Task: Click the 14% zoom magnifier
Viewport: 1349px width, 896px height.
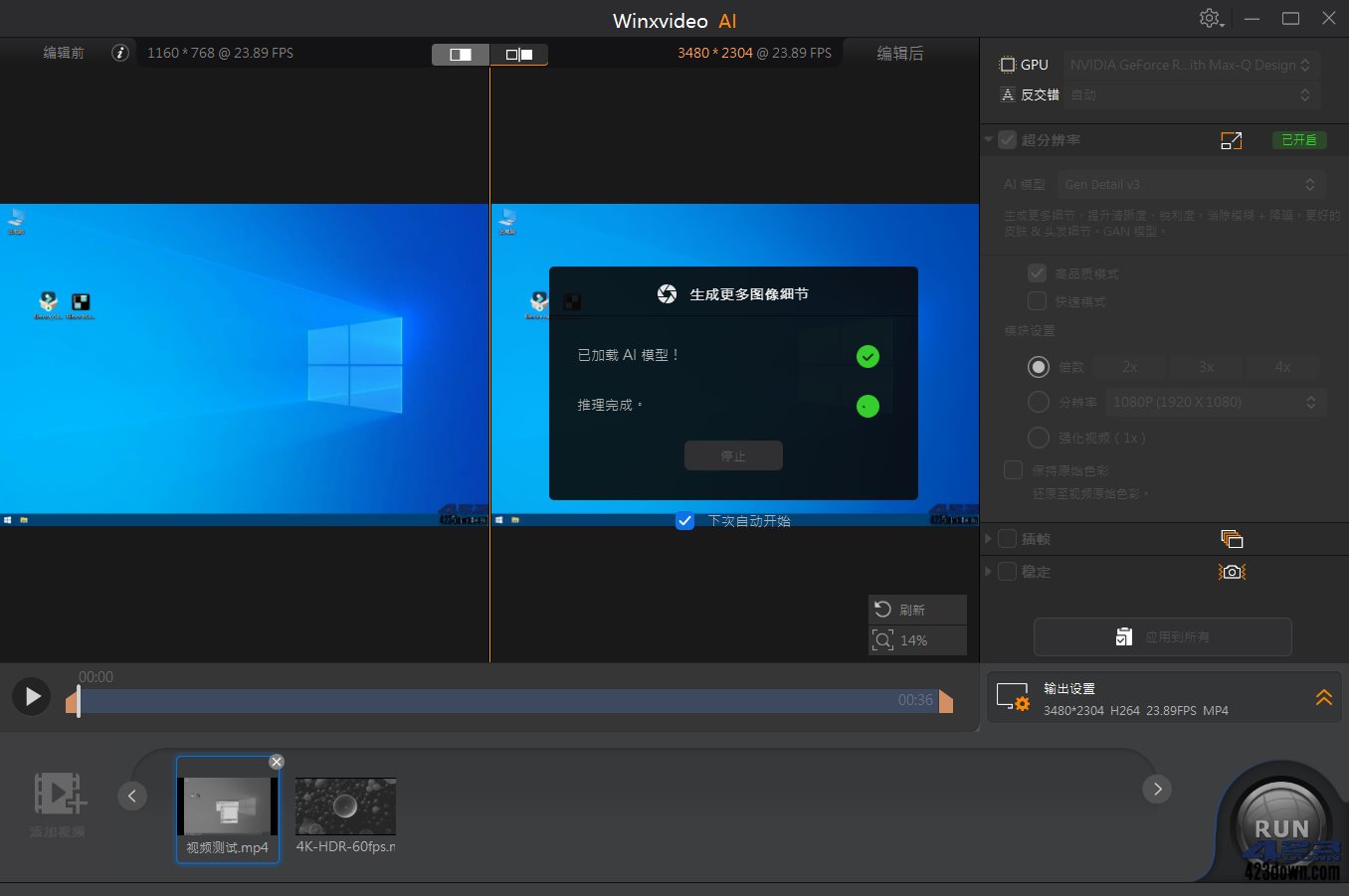Action: (882, 640)
